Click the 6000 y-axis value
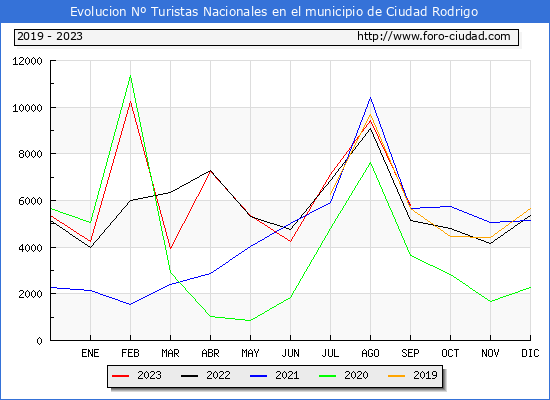 tap(30, 201)
